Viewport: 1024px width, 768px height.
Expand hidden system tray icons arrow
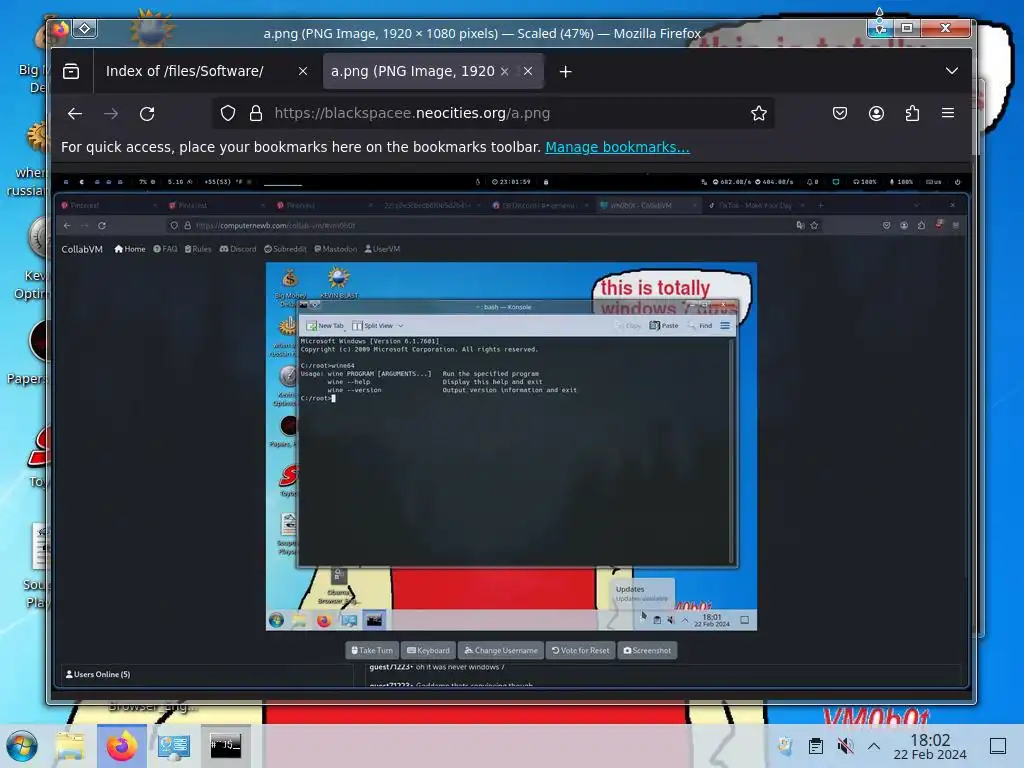874,746
